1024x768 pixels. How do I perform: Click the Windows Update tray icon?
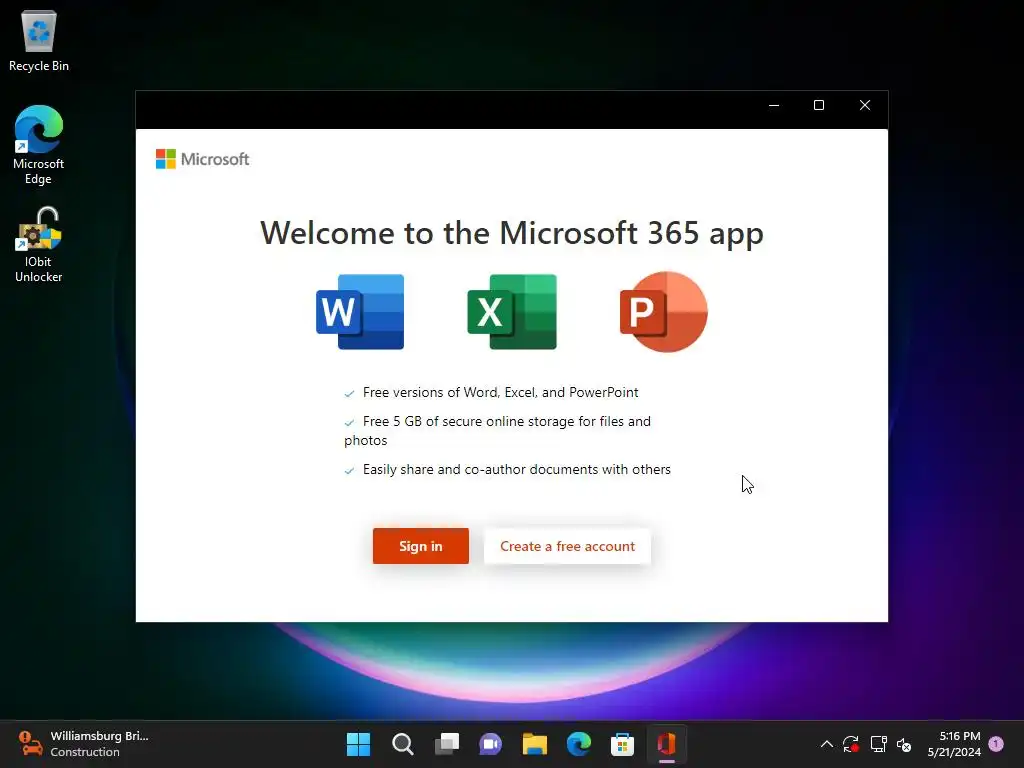pyautogui.click(x=850, y=744)
